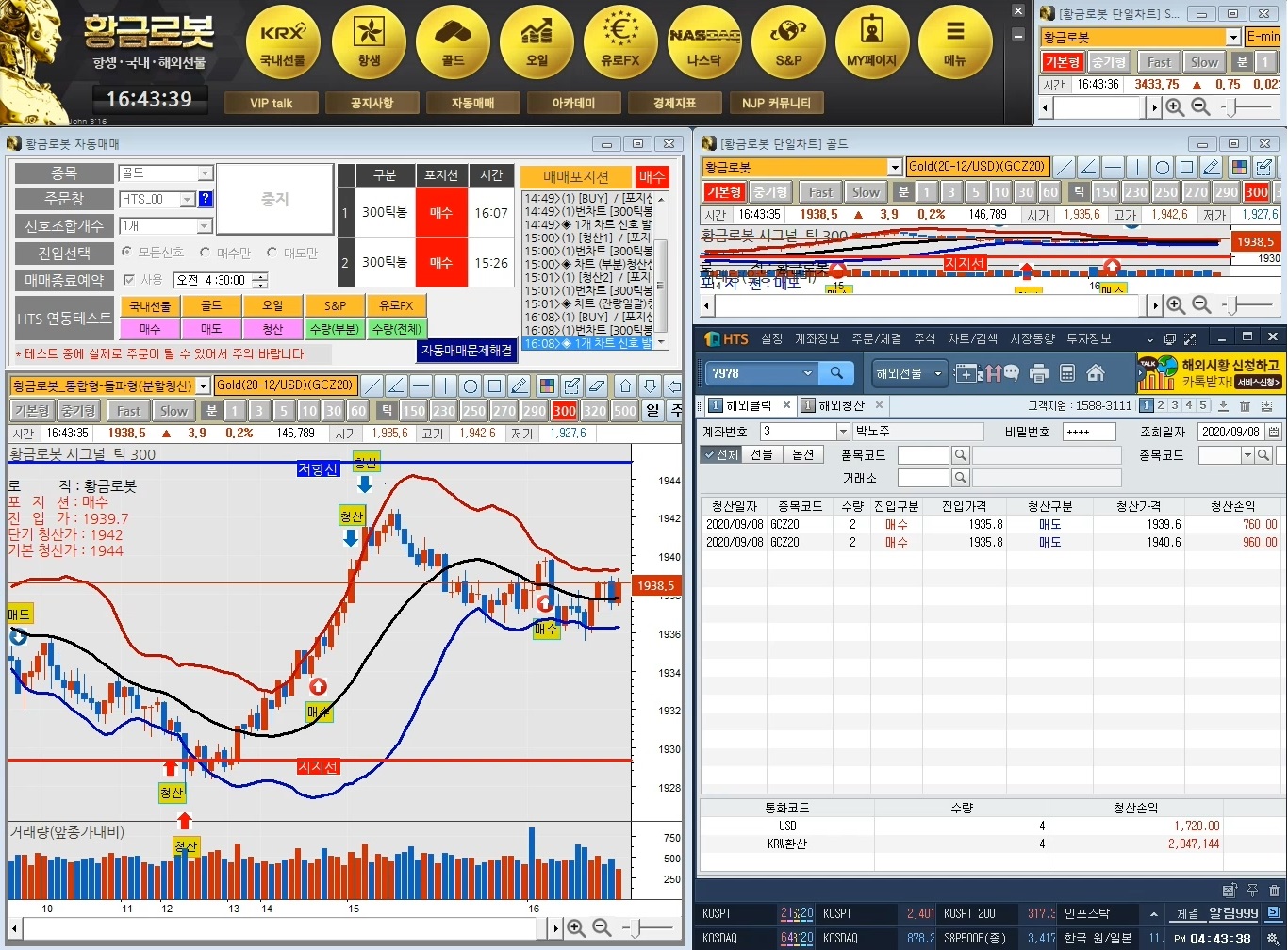The width and height of the screenshot is (1288, 950).
Task: Expand the 종목 골드 dropdown
Action: click(205, 173)
